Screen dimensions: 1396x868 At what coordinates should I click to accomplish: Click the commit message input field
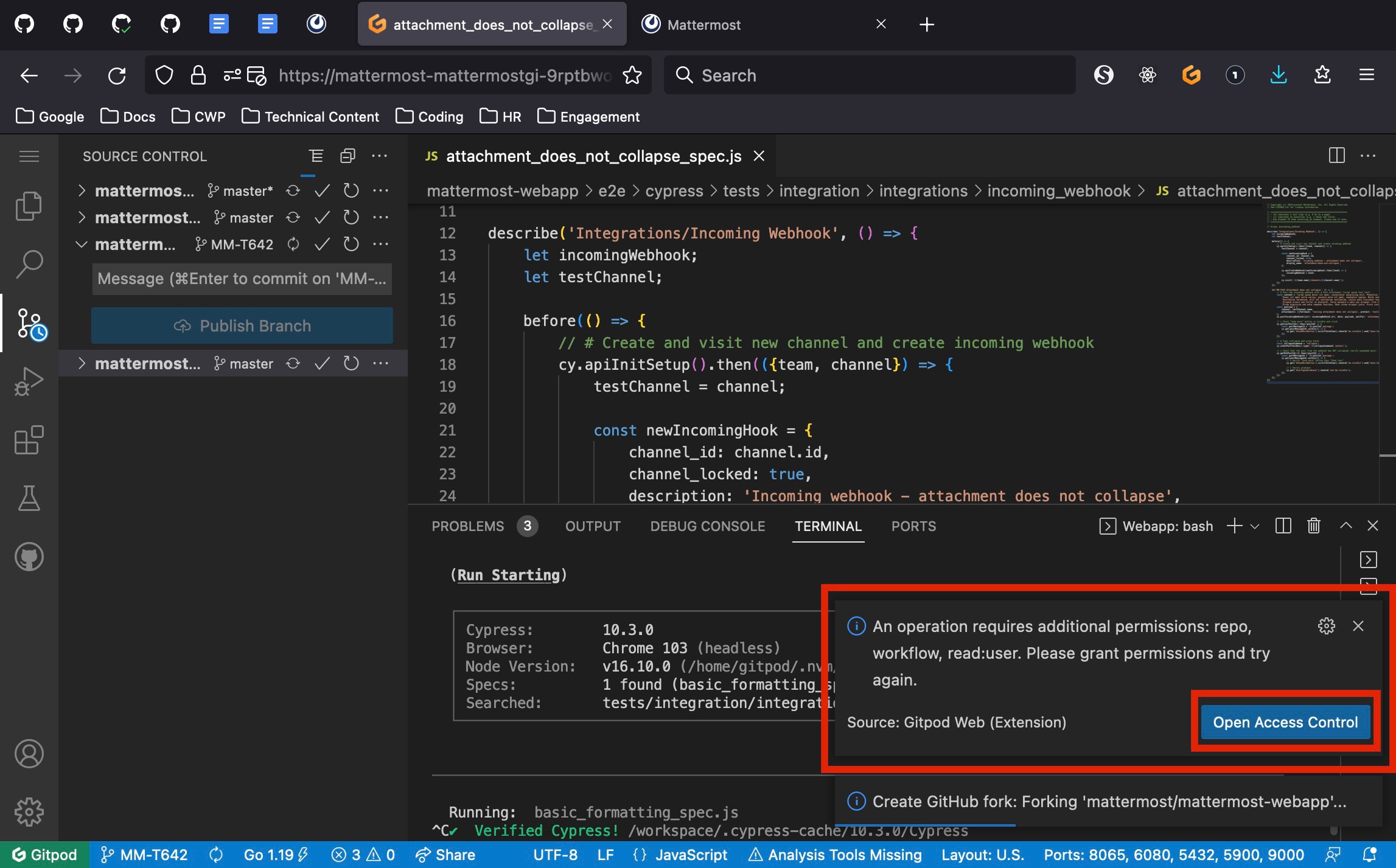[242, 279]
